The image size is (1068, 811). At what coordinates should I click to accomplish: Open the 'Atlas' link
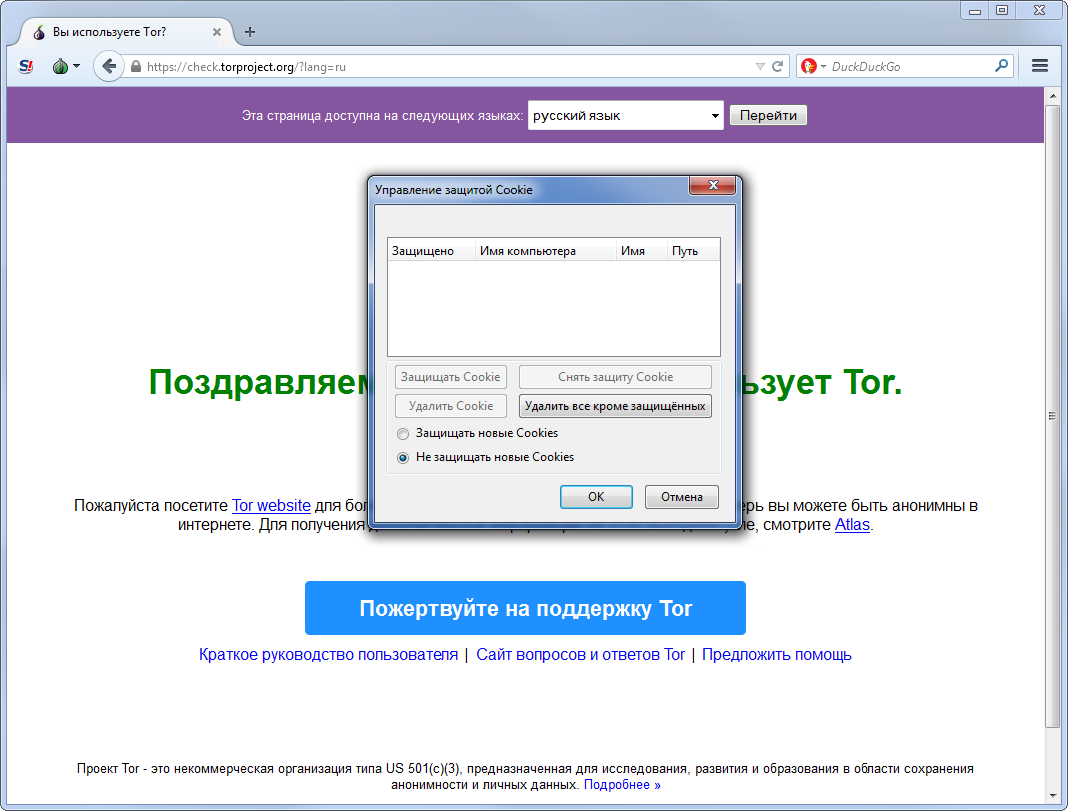(x=852, y=524)
